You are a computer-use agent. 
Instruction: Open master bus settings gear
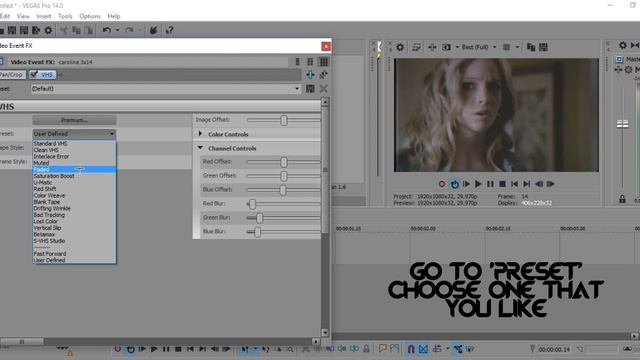(622, 46)
